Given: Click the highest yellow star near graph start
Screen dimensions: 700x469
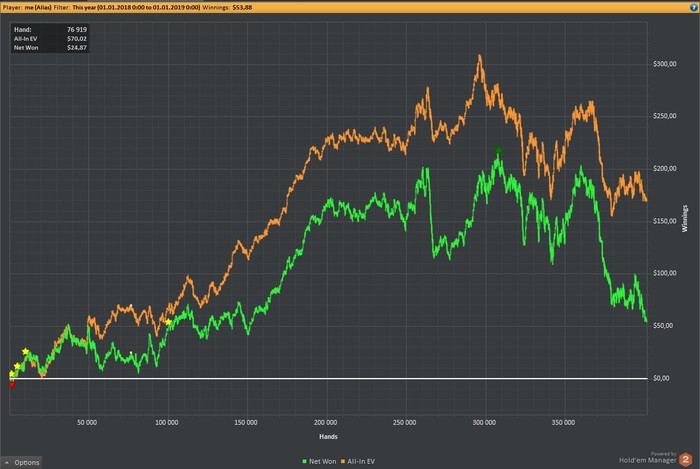Looking at the screenshot, I should click(x=25, y=352).
